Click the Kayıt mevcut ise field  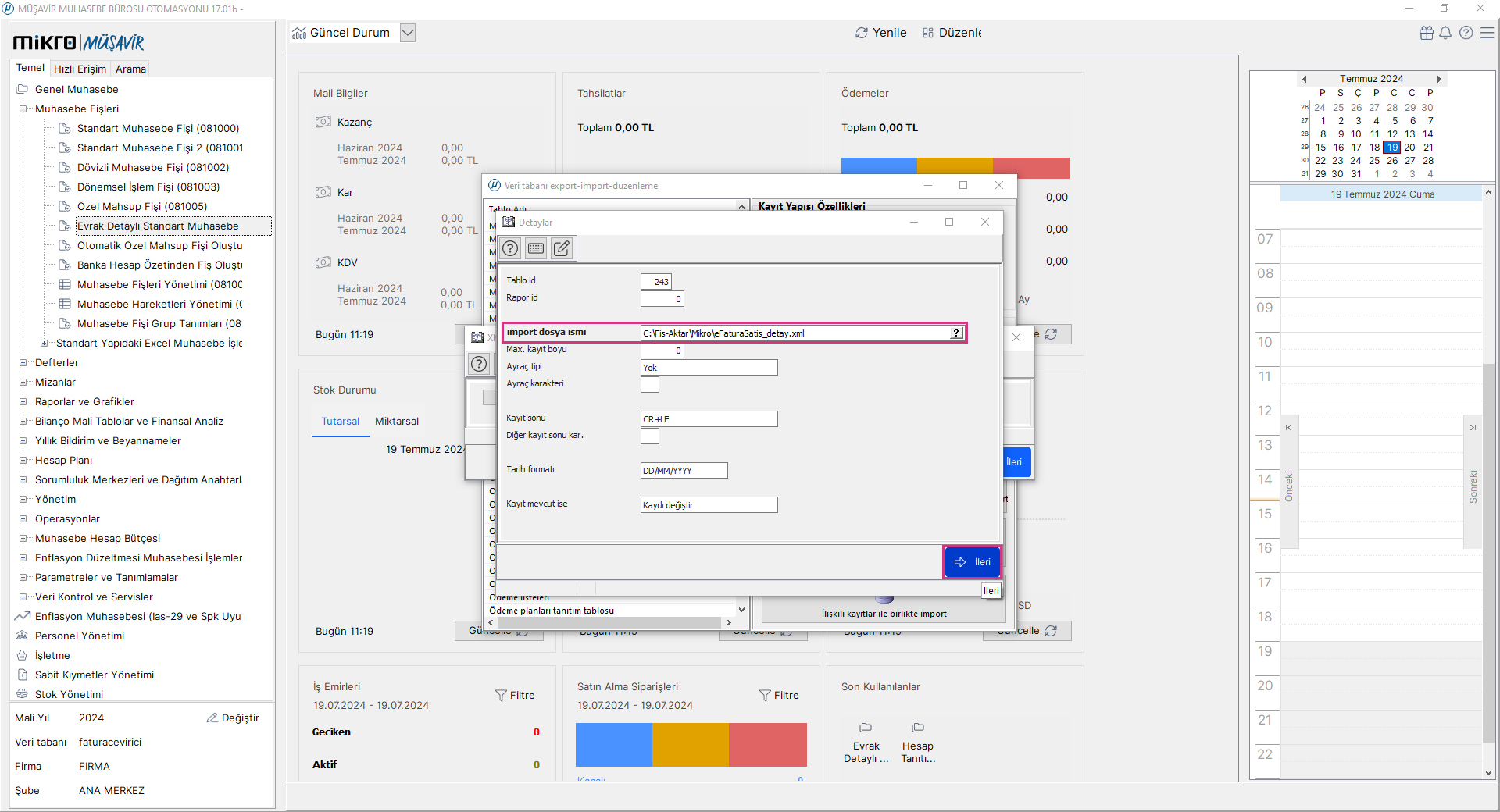709,505
